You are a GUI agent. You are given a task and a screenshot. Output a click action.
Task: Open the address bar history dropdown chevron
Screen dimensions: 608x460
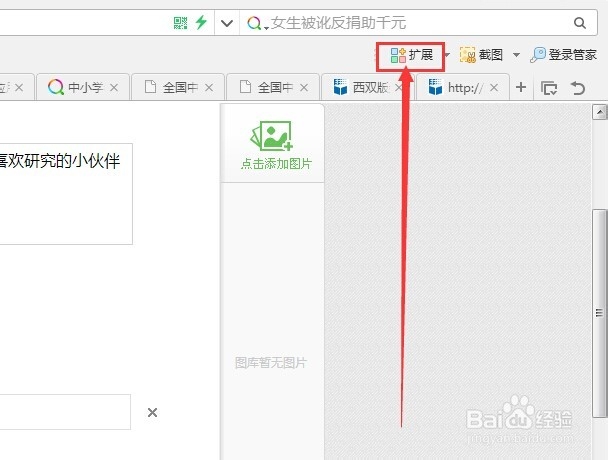227,23
